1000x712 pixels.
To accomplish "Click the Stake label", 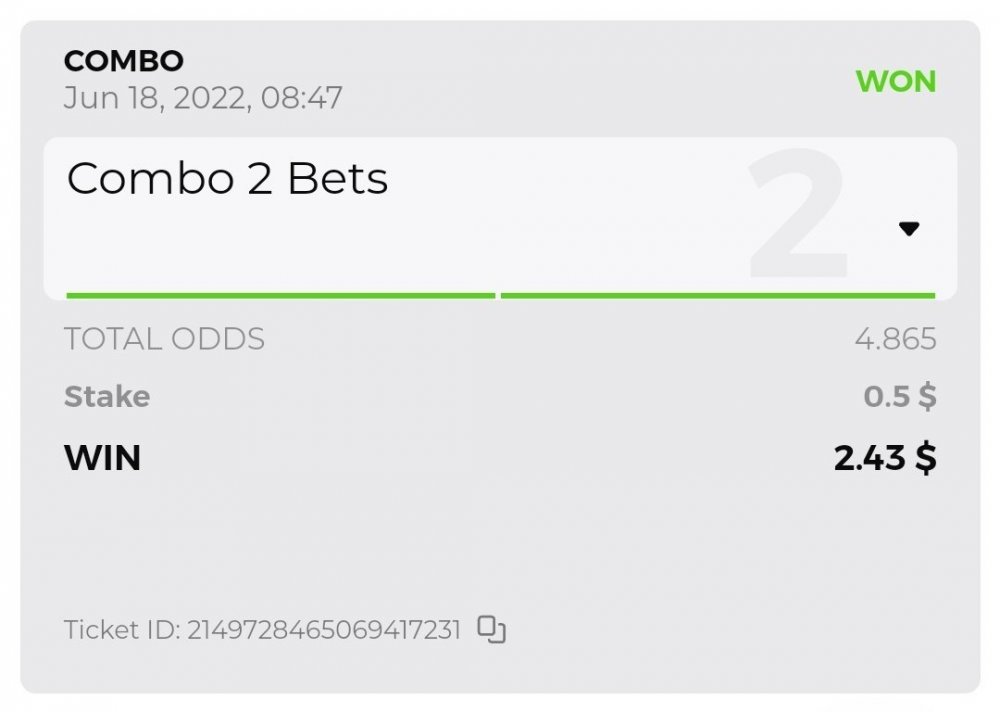I will coord(107,397).
